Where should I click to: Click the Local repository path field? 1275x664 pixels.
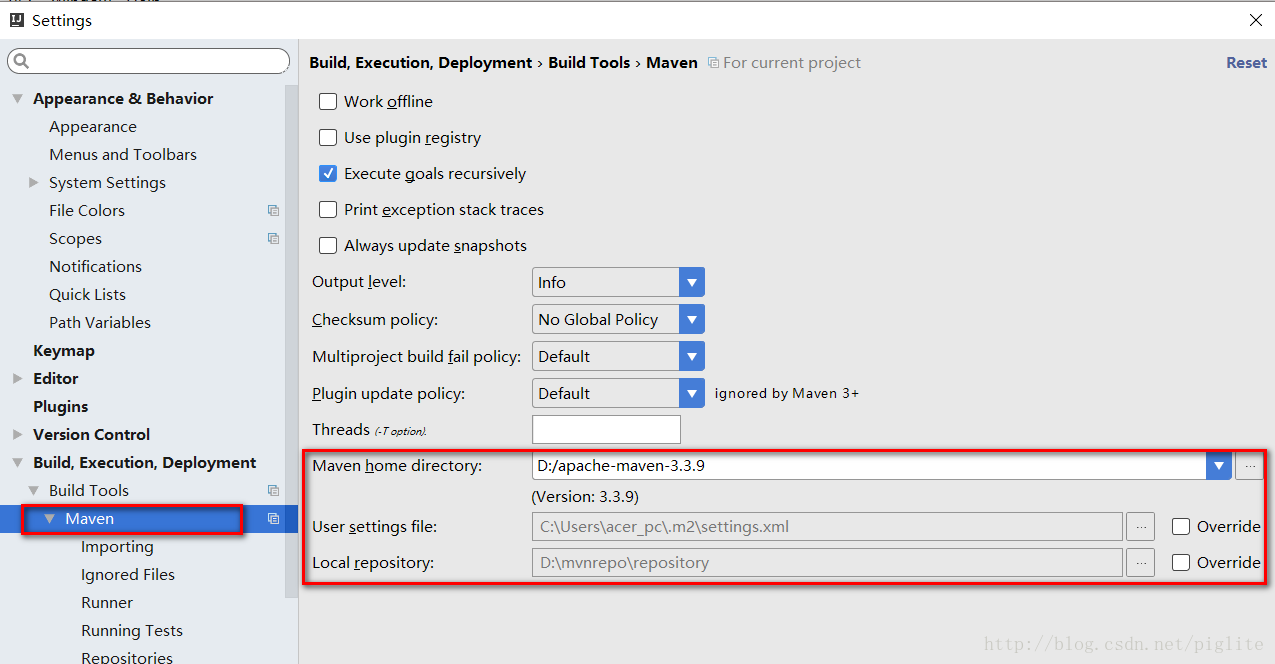click(x=827, y=562)
